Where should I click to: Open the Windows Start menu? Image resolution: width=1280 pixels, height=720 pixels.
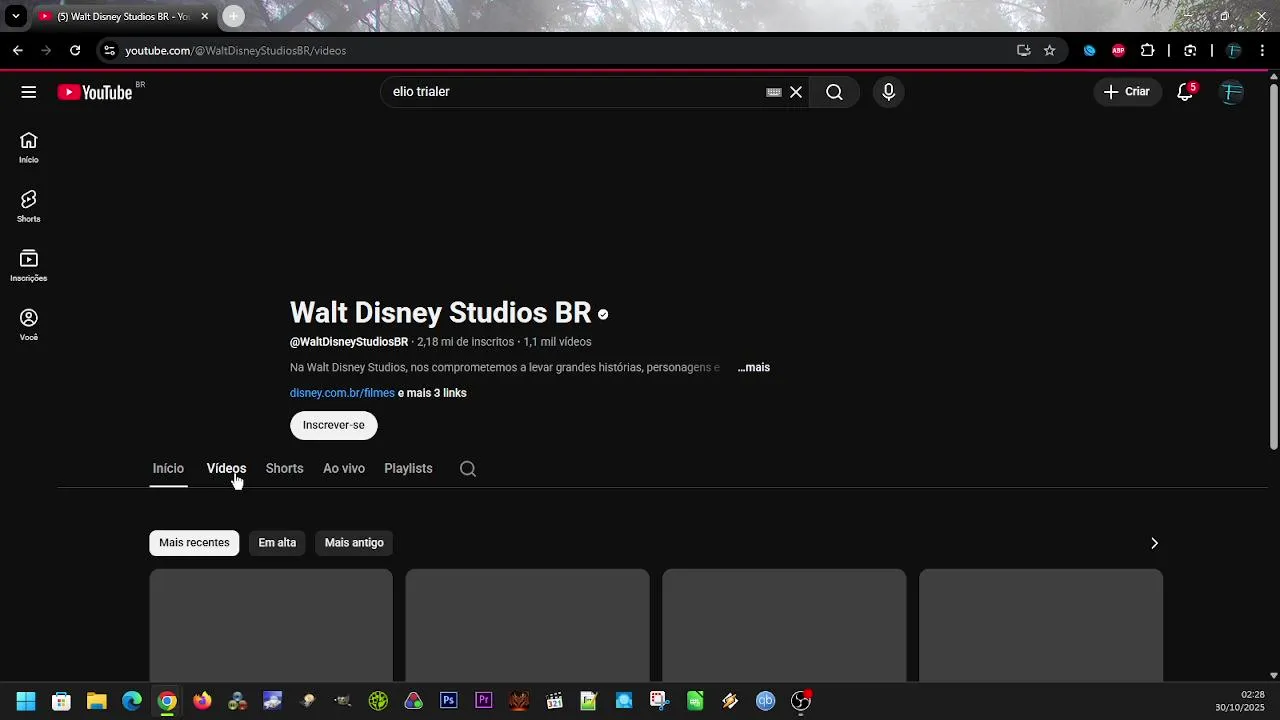coord(26,701)
